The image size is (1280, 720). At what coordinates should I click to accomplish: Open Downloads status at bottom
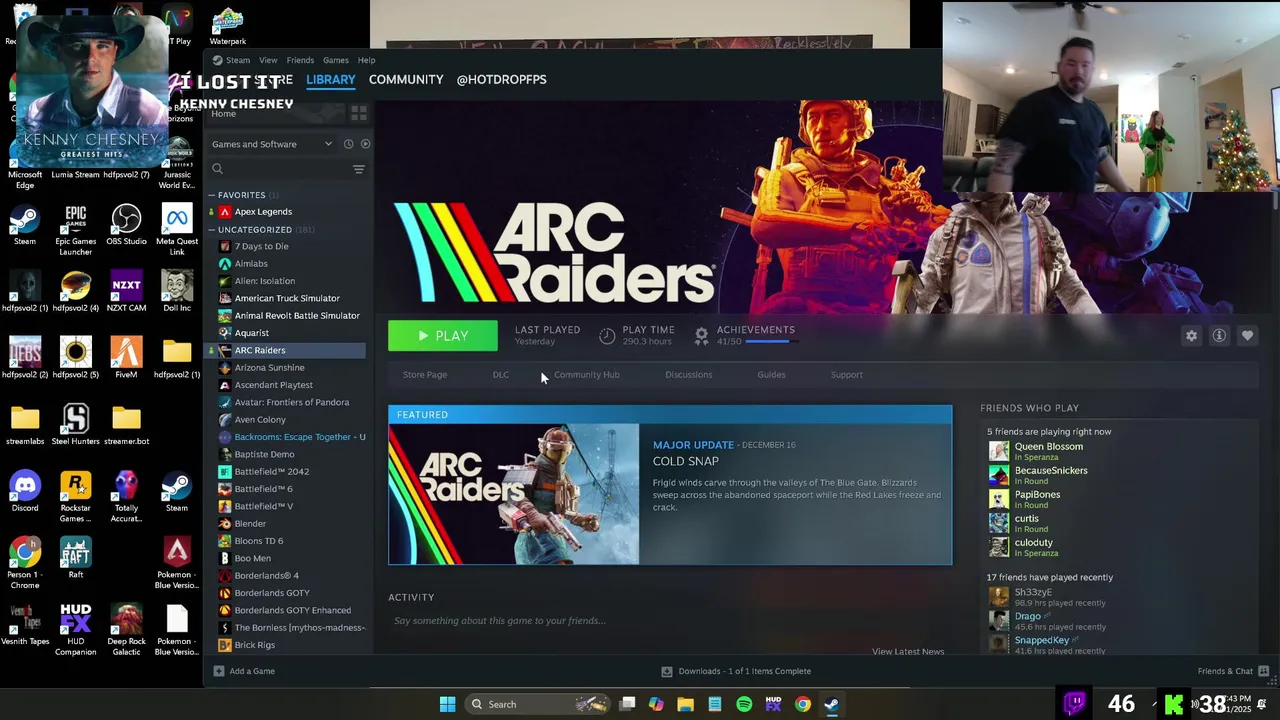736,671
